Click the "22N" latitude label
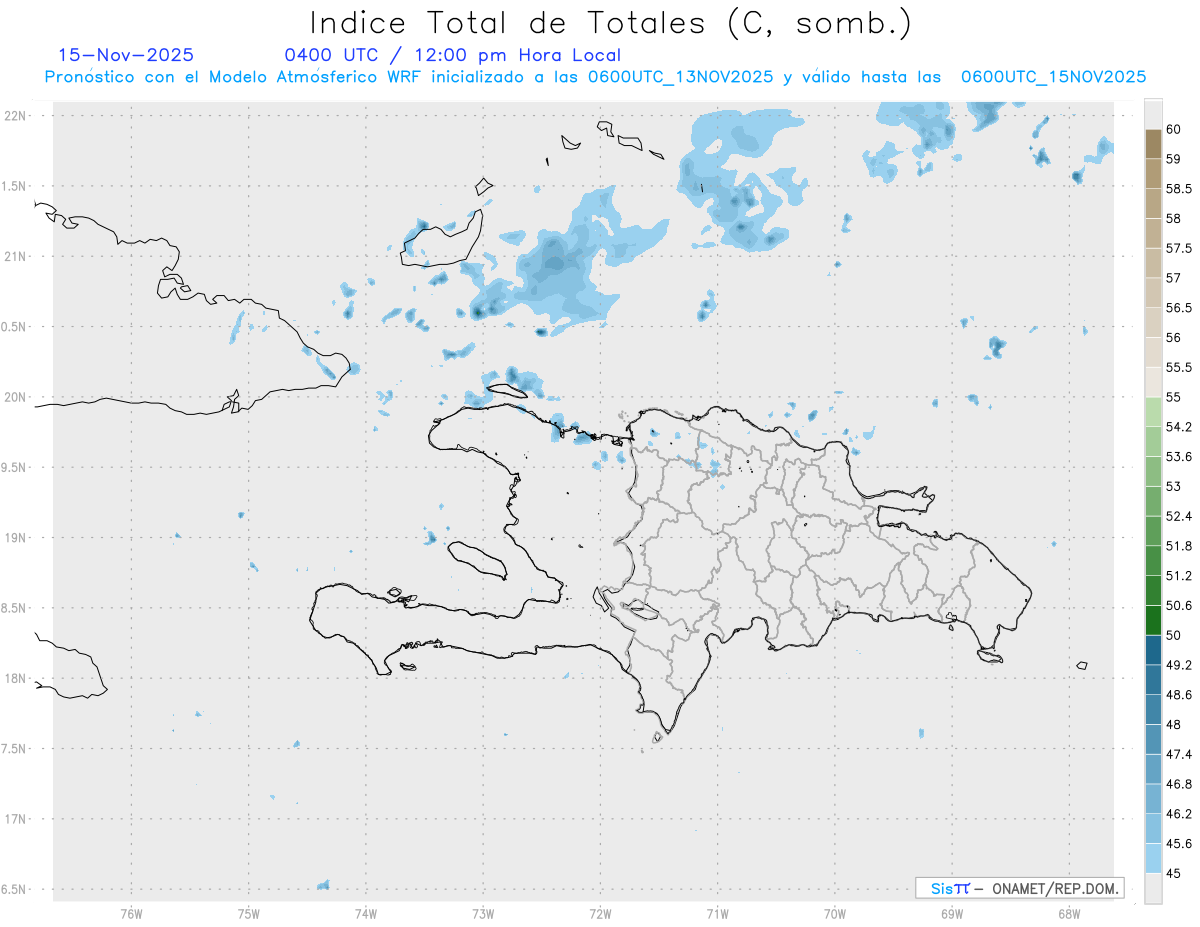The image size is (1200, 927). tap(15, 115)
